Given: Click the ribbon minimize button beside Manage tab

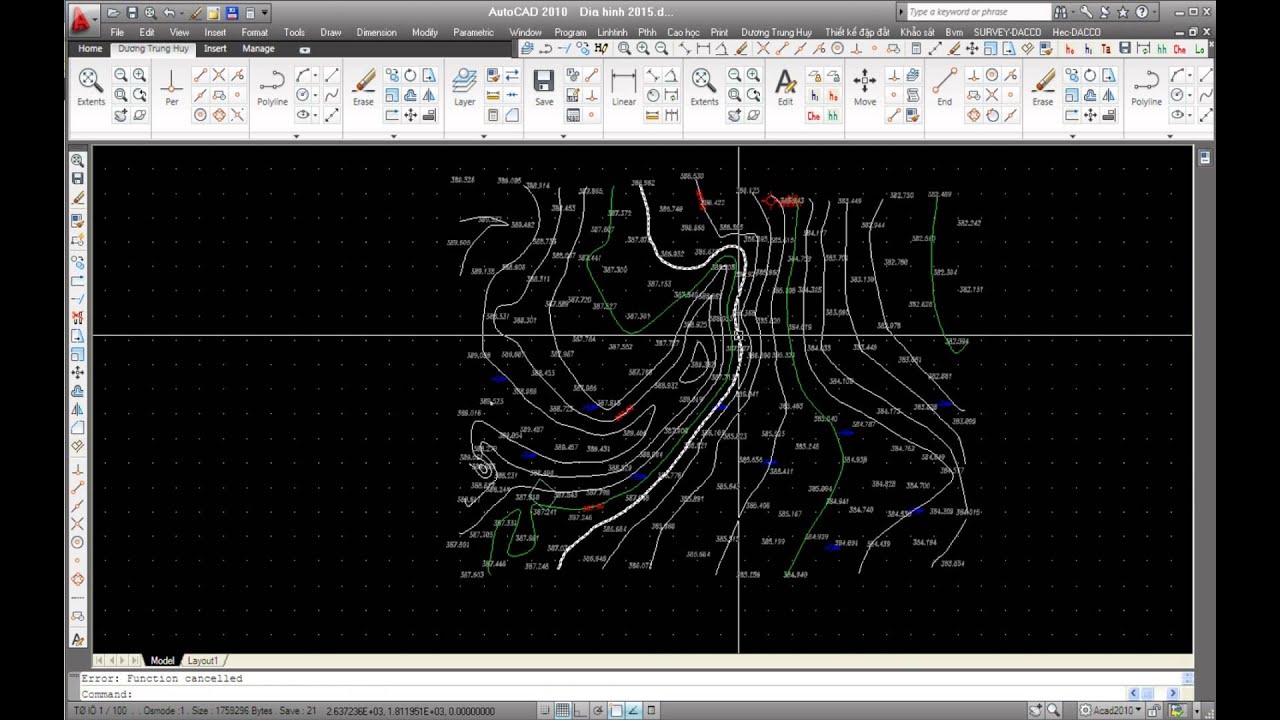Looking at the screenshot, I should (x=304, y=49).
